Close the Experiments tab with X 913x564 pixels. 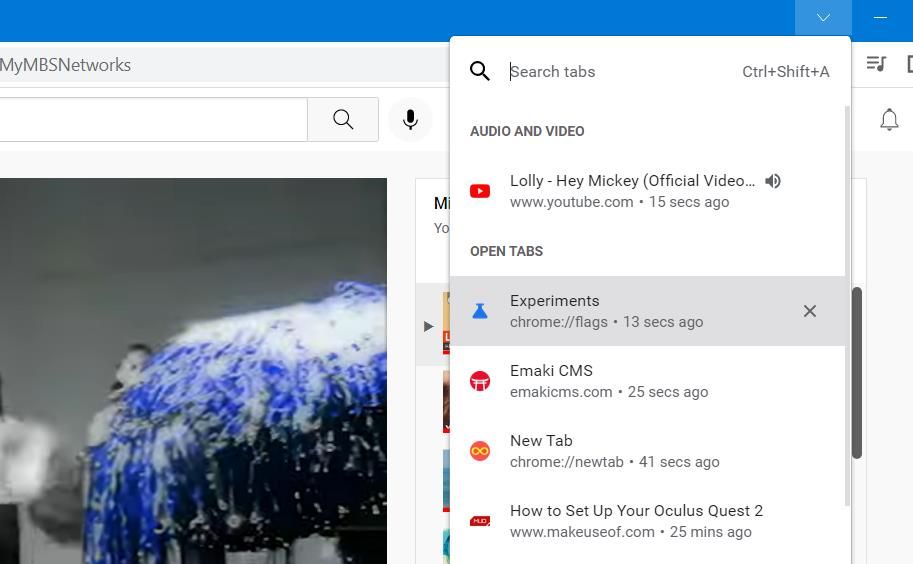coord(809,311)
